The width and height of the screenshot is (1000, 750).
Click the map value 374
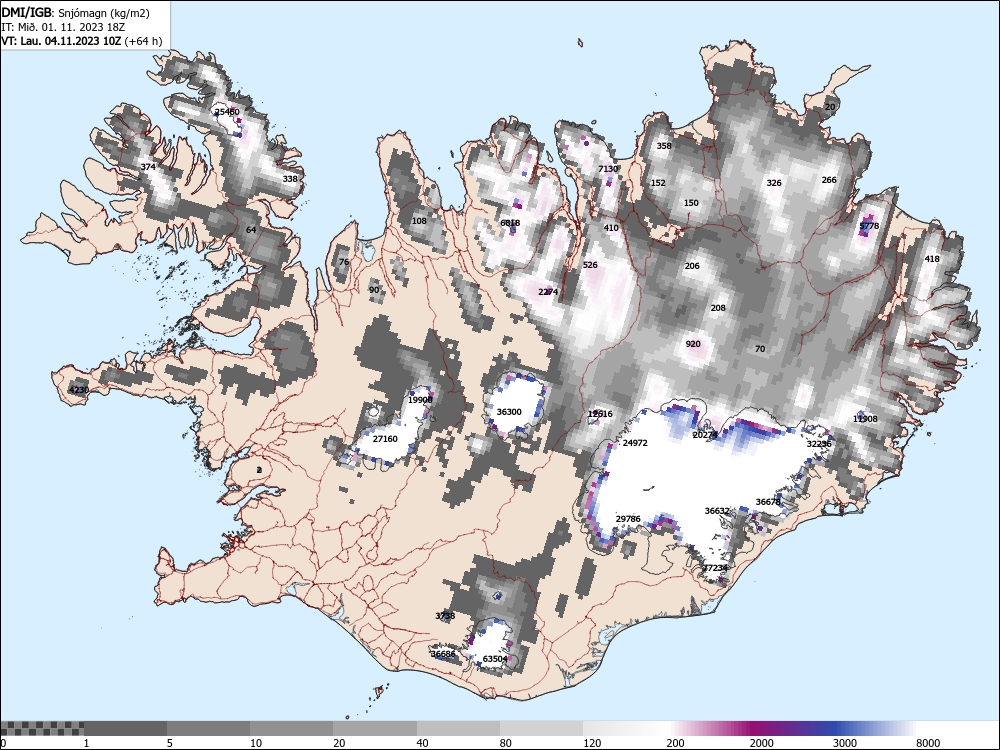tap(148, 167)
